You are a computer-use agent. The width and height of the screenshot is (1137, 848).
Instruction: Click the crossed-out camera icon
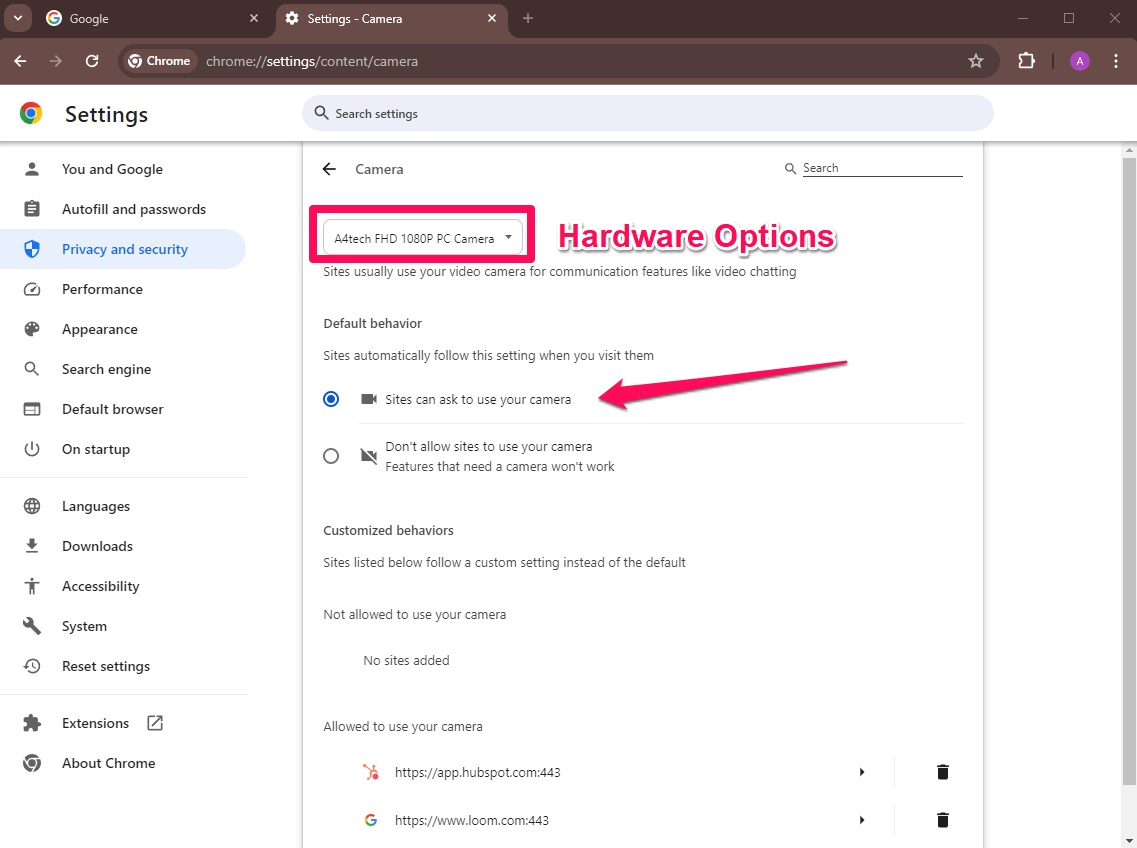(367, 455)
